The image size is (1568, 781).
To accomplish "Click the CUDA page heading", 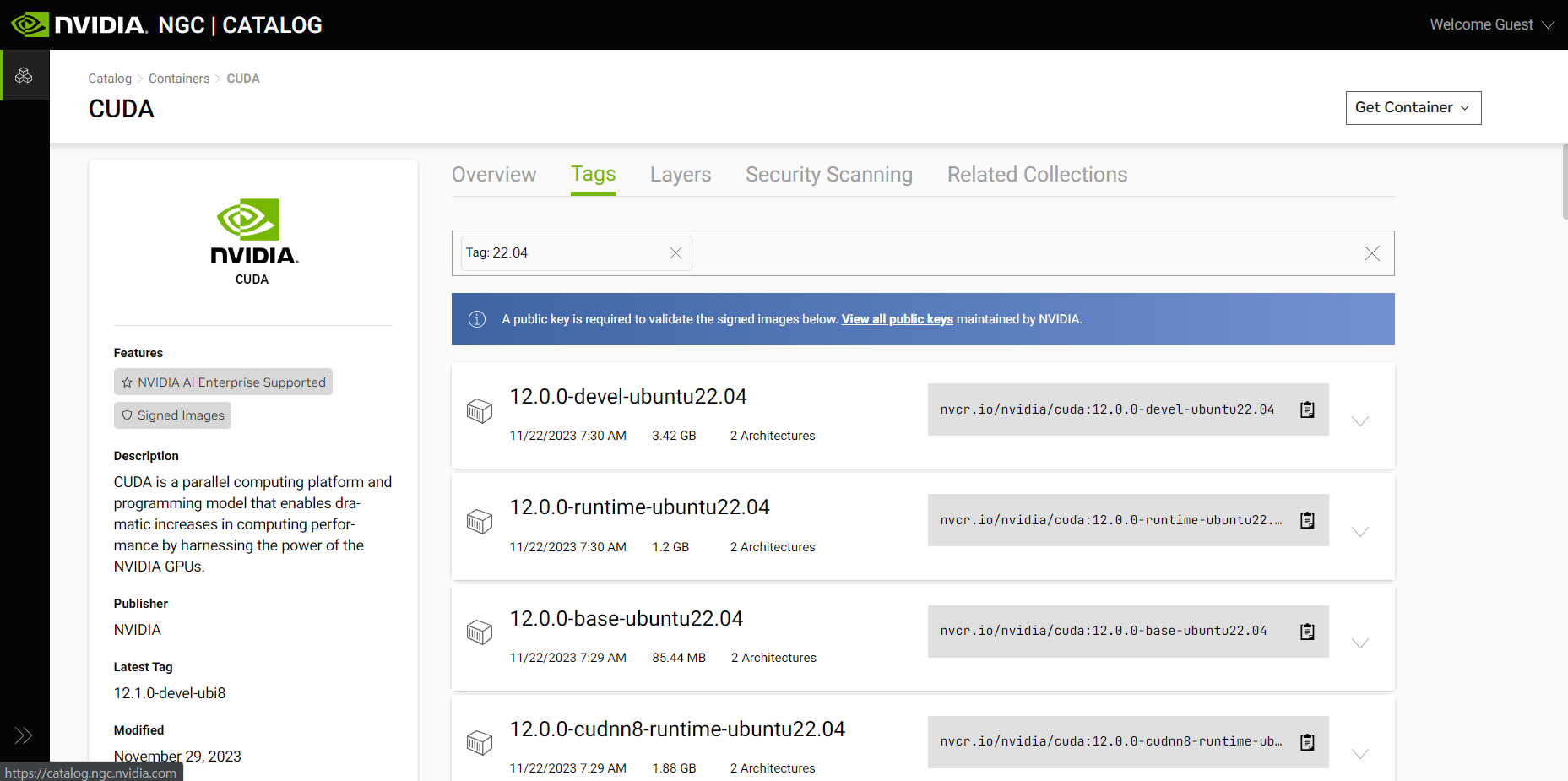I will (x=121, y=109).
